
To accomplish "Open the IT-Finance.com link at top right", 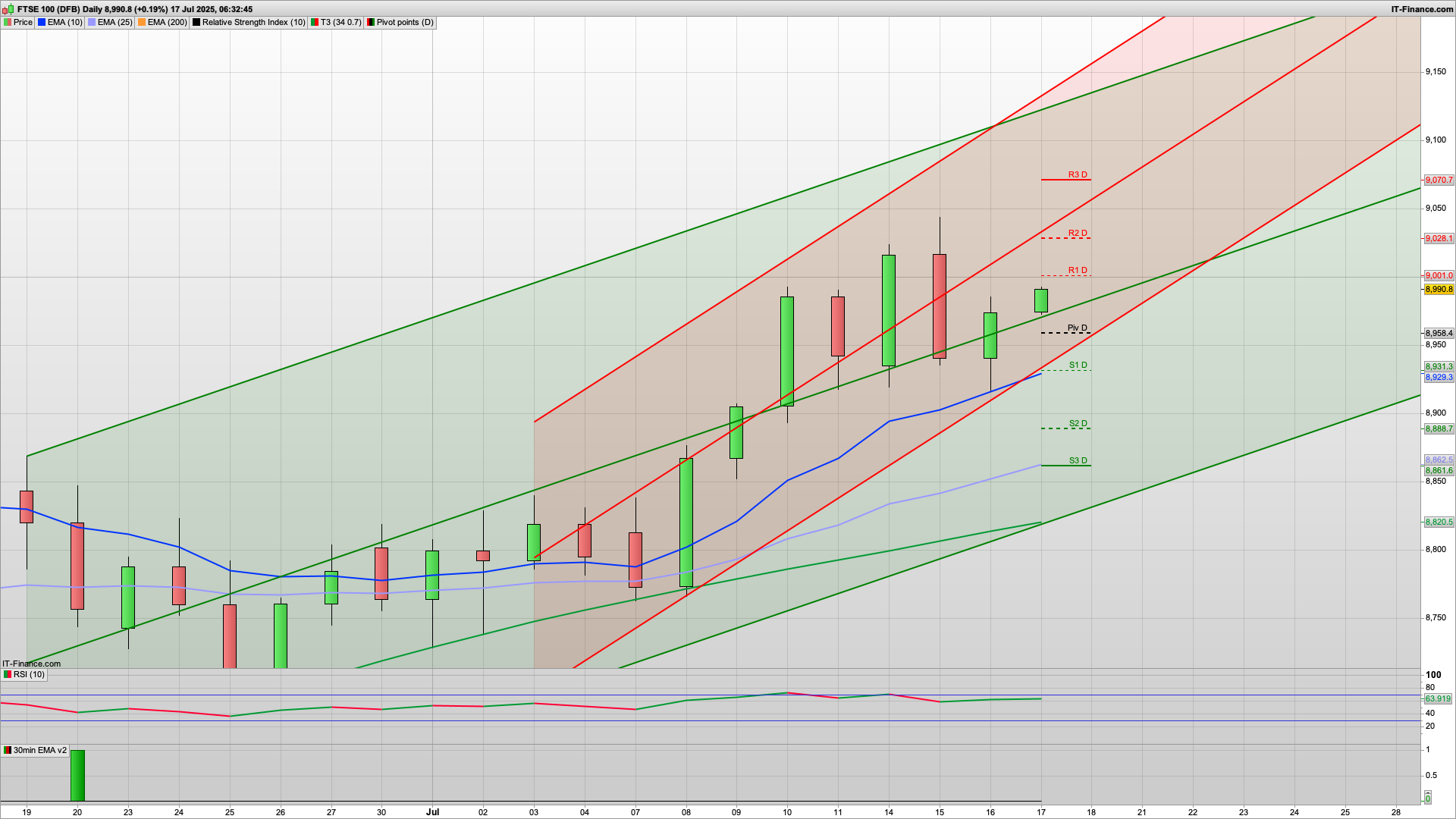I will pos(1422,9).
